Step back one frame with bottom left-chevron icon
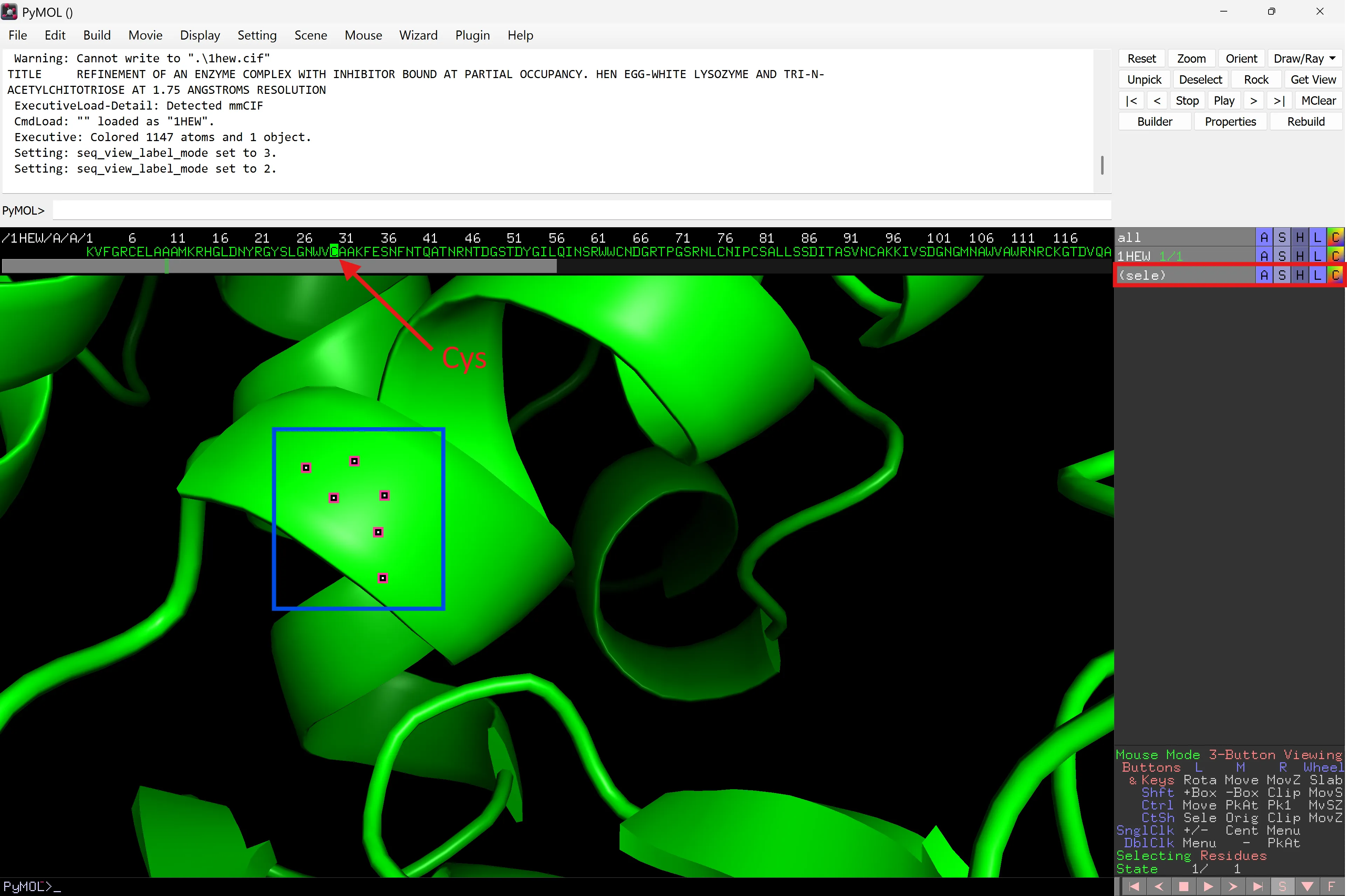This screenshot has width=1347, height=896. [1159, 886]
